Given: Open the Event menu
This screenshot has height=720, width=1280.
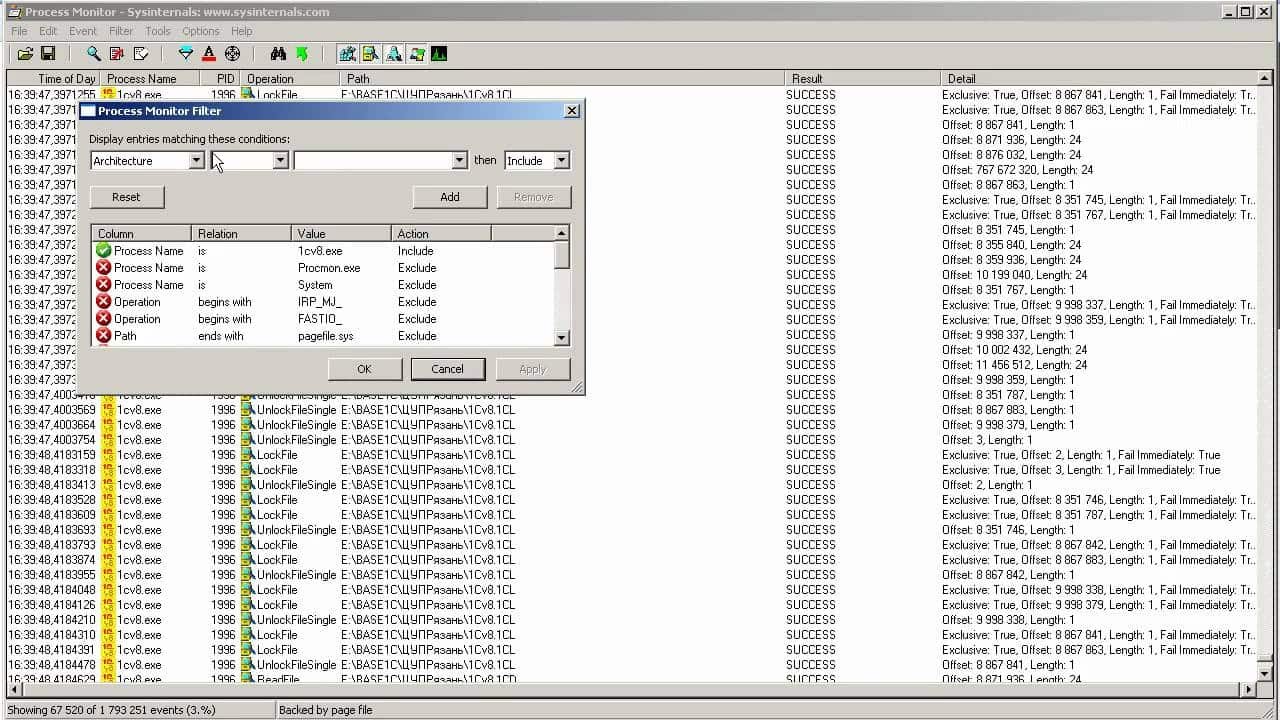Looking at the screenshot, I should [x=83, y=31].
